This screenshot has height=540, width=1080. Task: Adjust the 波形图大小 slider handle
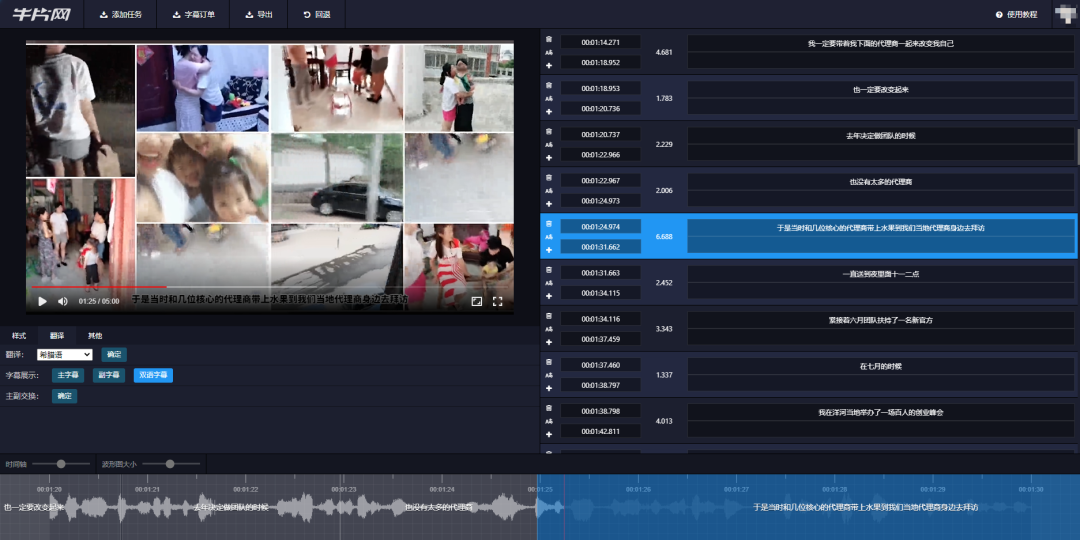170,464
